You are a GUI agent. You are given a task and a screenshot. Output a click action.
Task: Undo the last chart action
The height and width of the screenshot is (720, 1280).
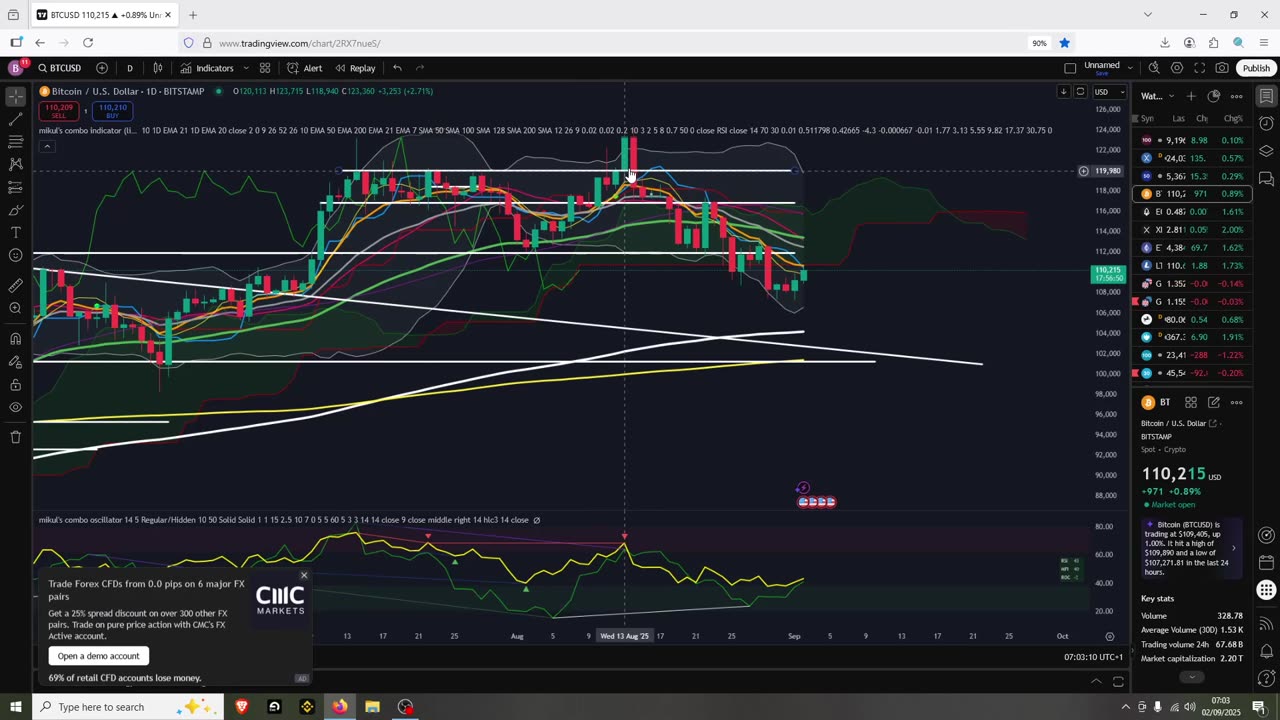tap(397, 68)
